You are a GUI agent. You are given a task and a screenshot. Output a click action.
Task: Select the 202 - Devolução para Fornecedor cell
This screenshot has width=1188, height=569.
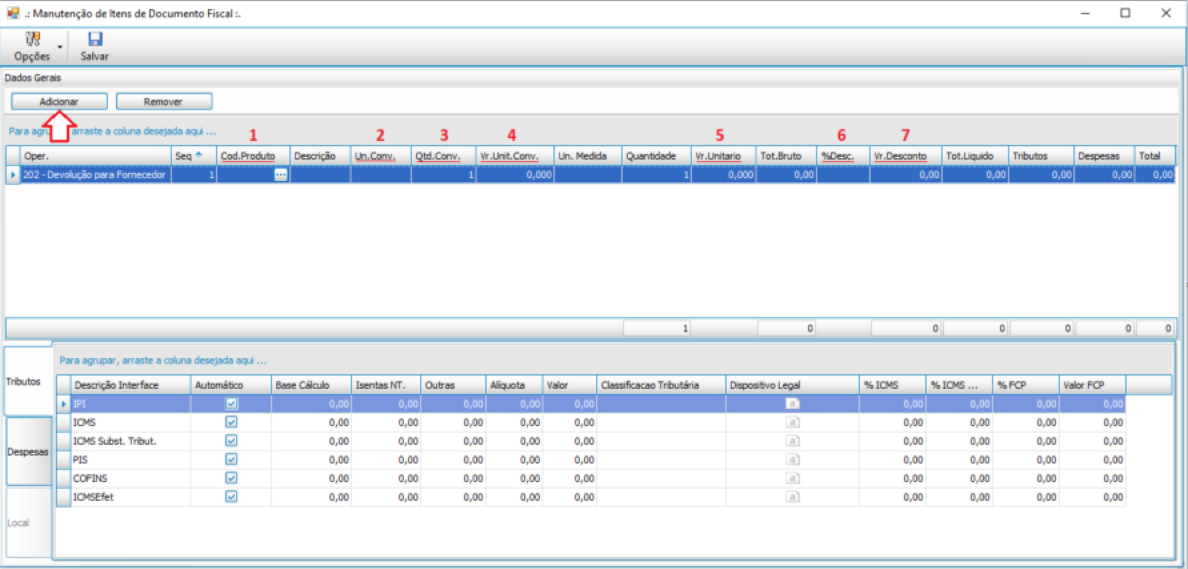(95, 174)
